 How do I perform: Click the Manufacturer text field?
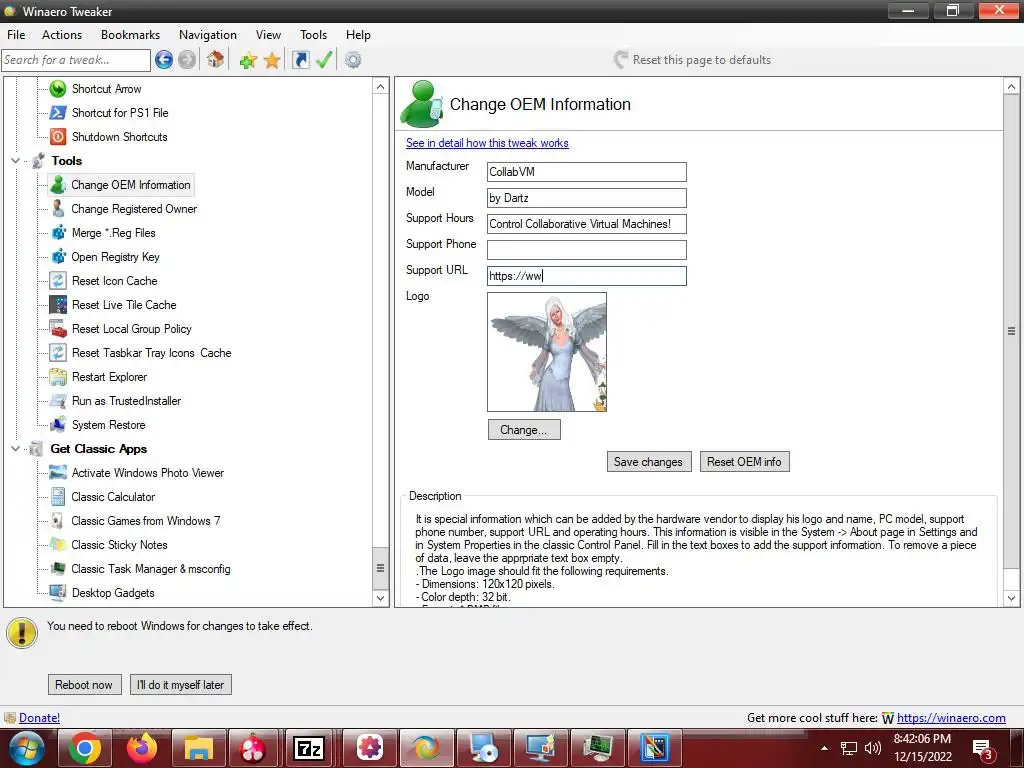pyautogui.click(x=586, y=172)
